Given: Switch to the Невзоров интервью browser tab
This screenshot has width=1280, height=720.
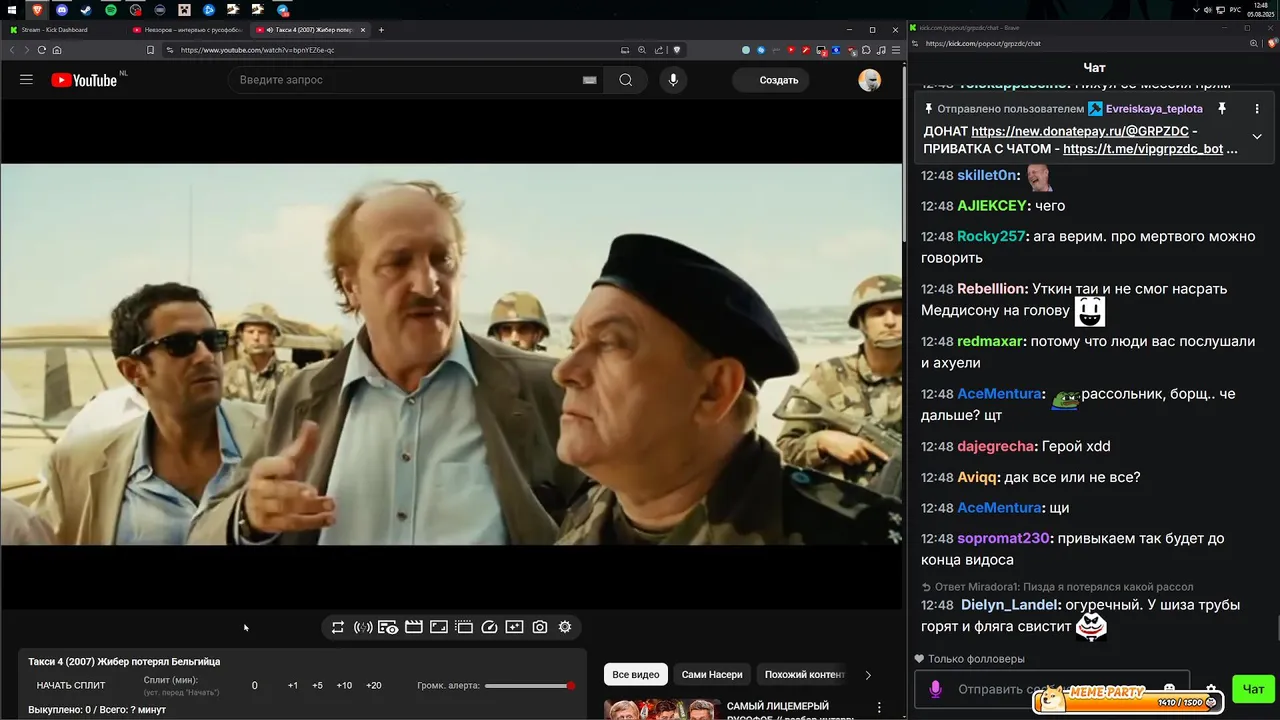Looking at the screenshot, I should pyautogui.click(x=188, y=30).
